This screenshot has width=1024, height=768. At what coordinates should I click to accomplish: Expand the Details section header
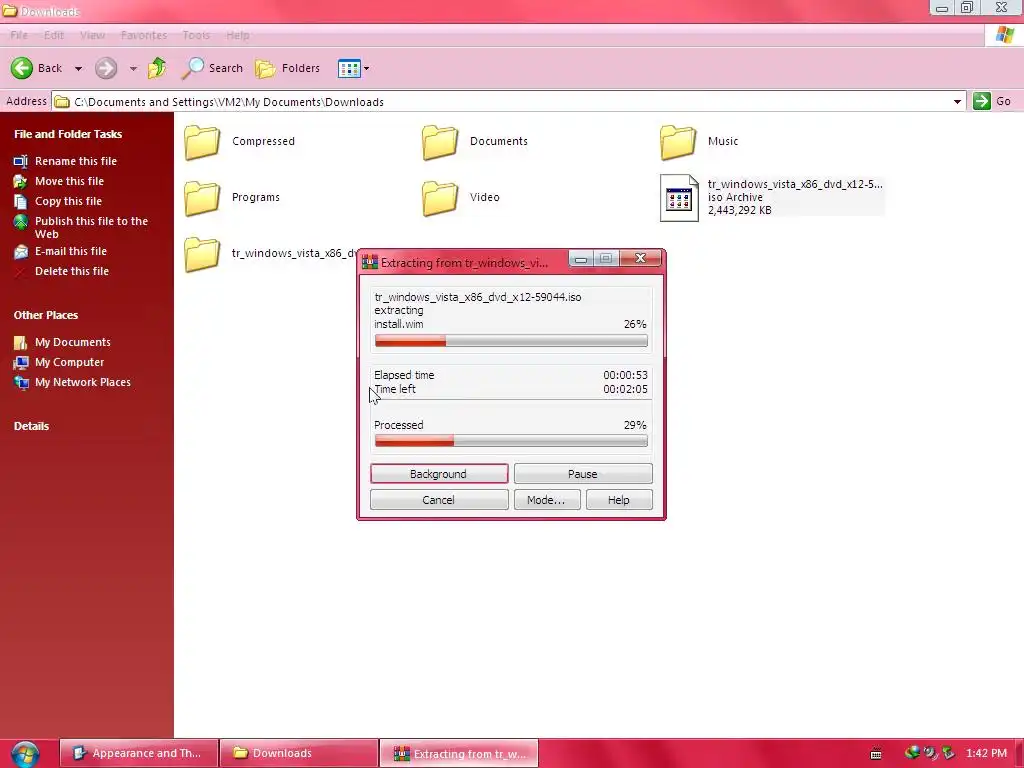pyautogui.click(x=31, y=426)
